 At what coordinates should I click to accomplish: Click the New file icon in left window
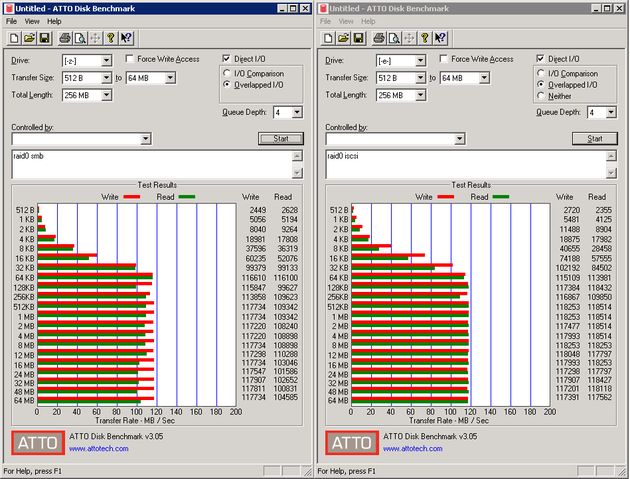point(14,38)
